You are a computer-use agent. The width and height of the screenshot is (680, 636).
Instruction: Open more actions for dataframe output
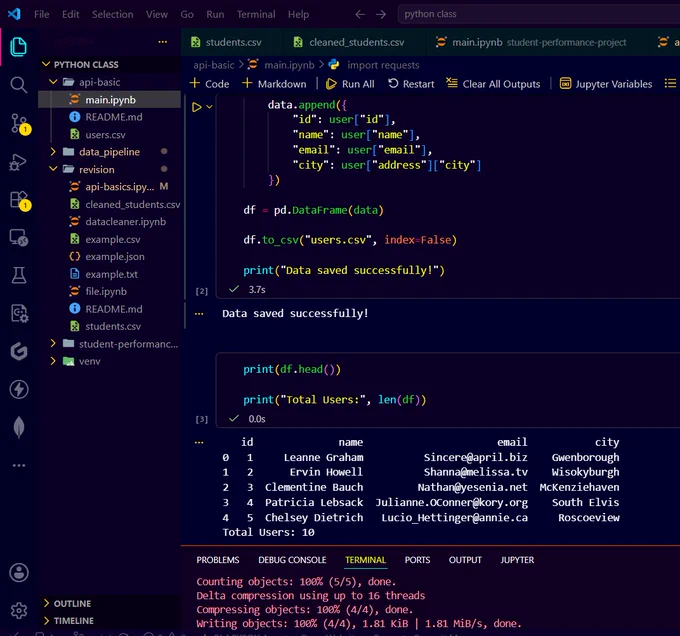click(x=199, y=443)
